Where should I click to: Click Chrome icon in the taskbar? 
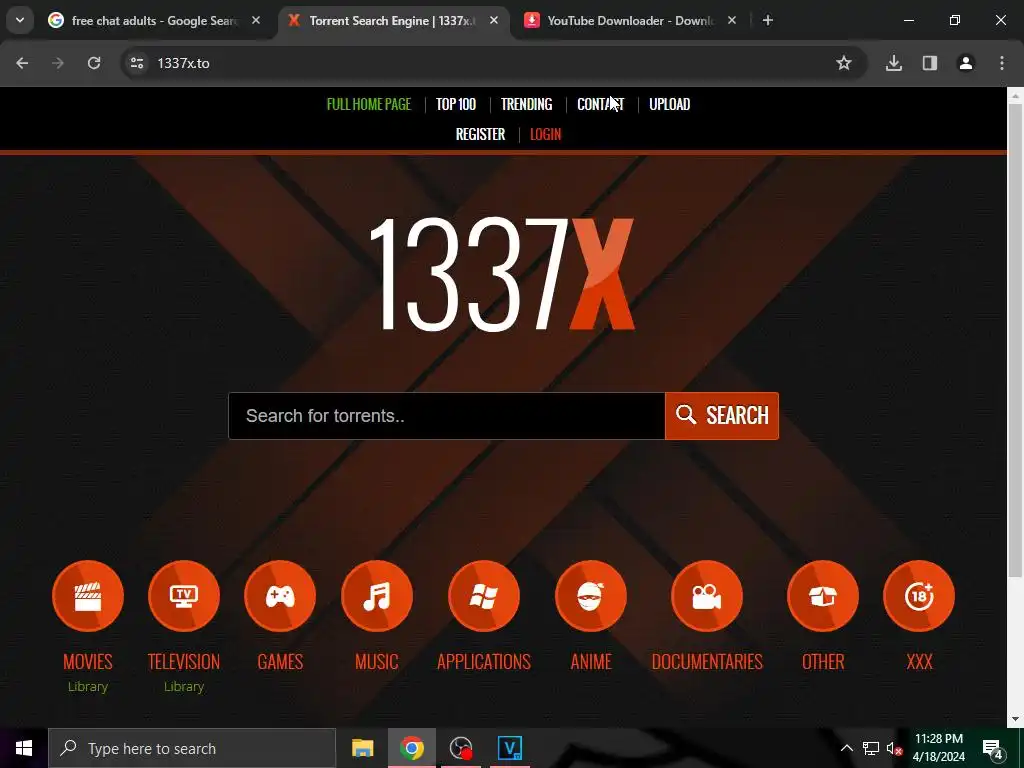(x=412, y=748)
